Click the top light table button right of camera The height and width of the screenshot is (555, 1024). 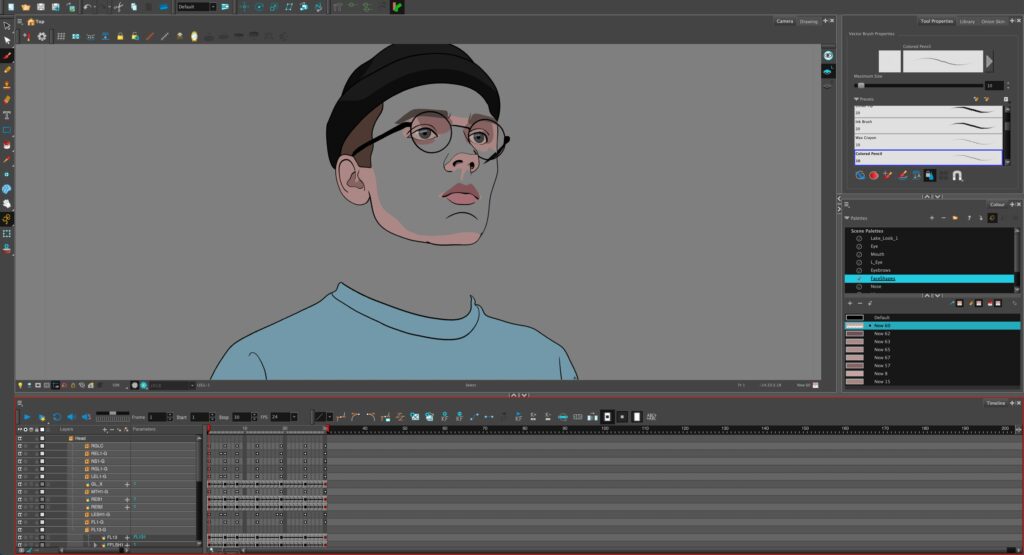pyautogui.click(x=828, y=56)
